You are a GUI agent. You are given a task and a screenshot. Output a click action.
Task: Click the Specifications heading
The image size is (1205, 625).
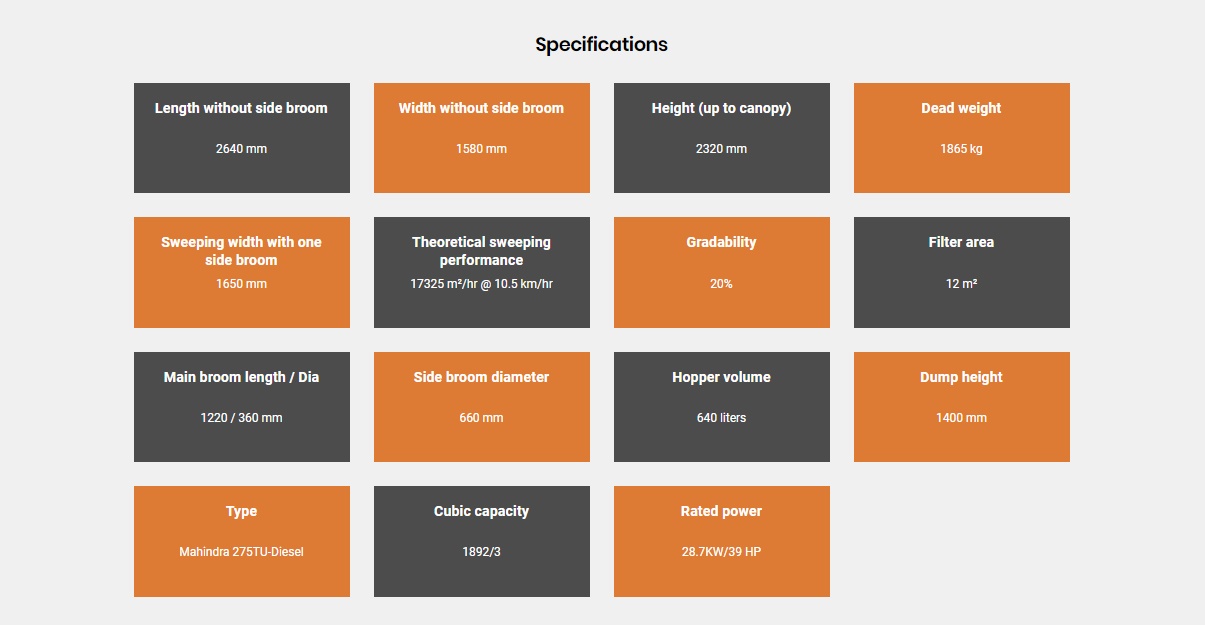[601, 45]
